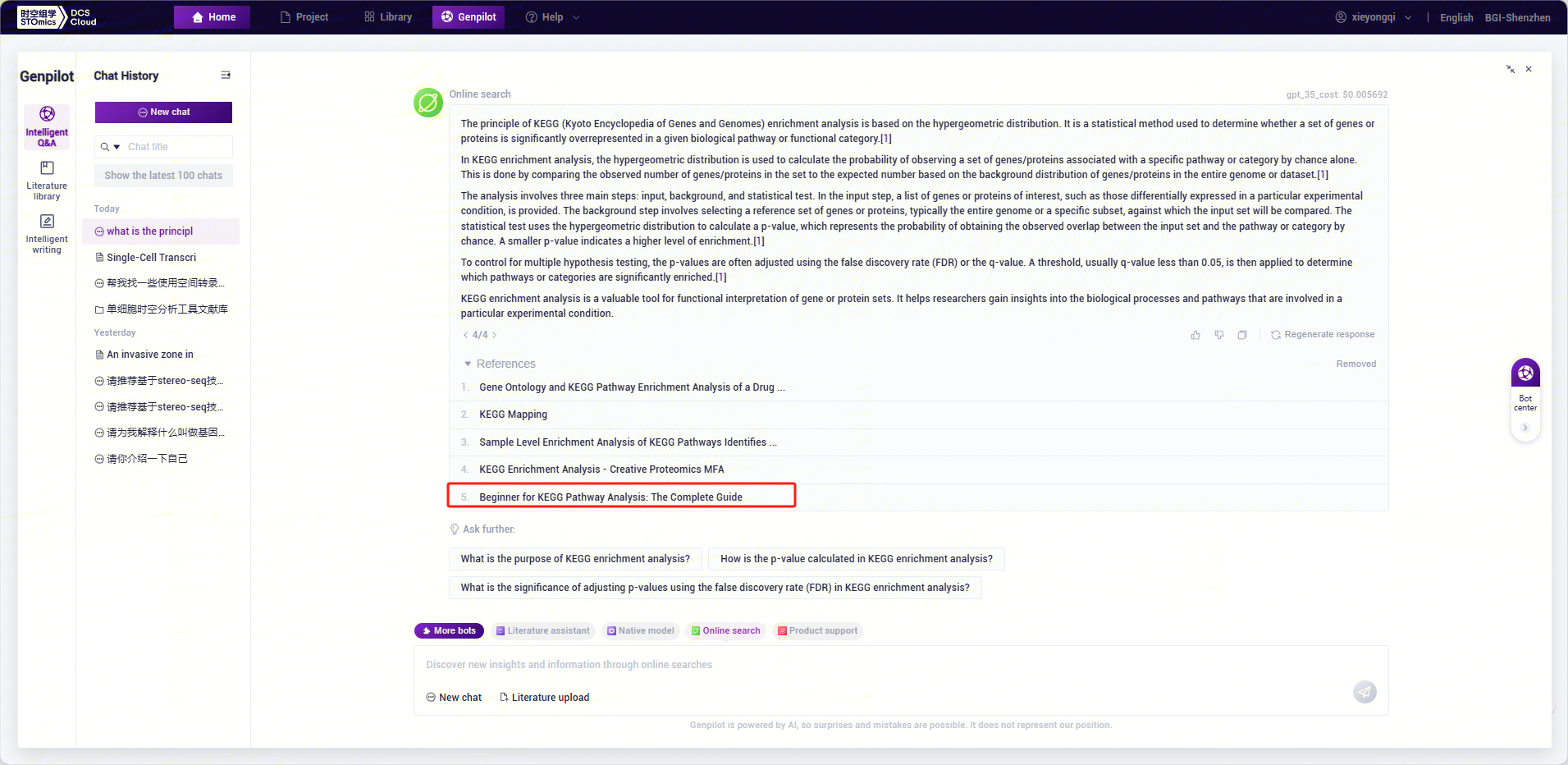Switch to the Library tab
The width and height of the screenshot is (1568, 765).
click(388, 17)
